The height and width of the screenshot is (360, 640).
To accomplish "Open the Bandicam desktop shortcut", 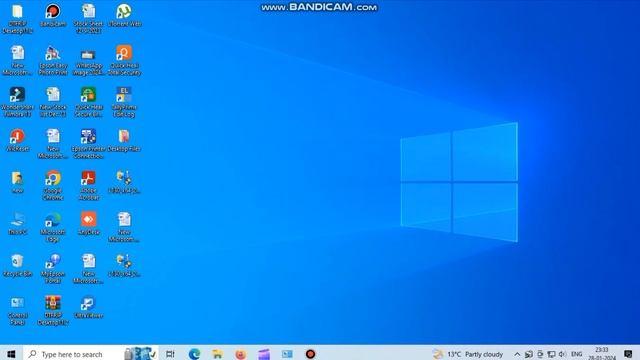I will (53, 16).
